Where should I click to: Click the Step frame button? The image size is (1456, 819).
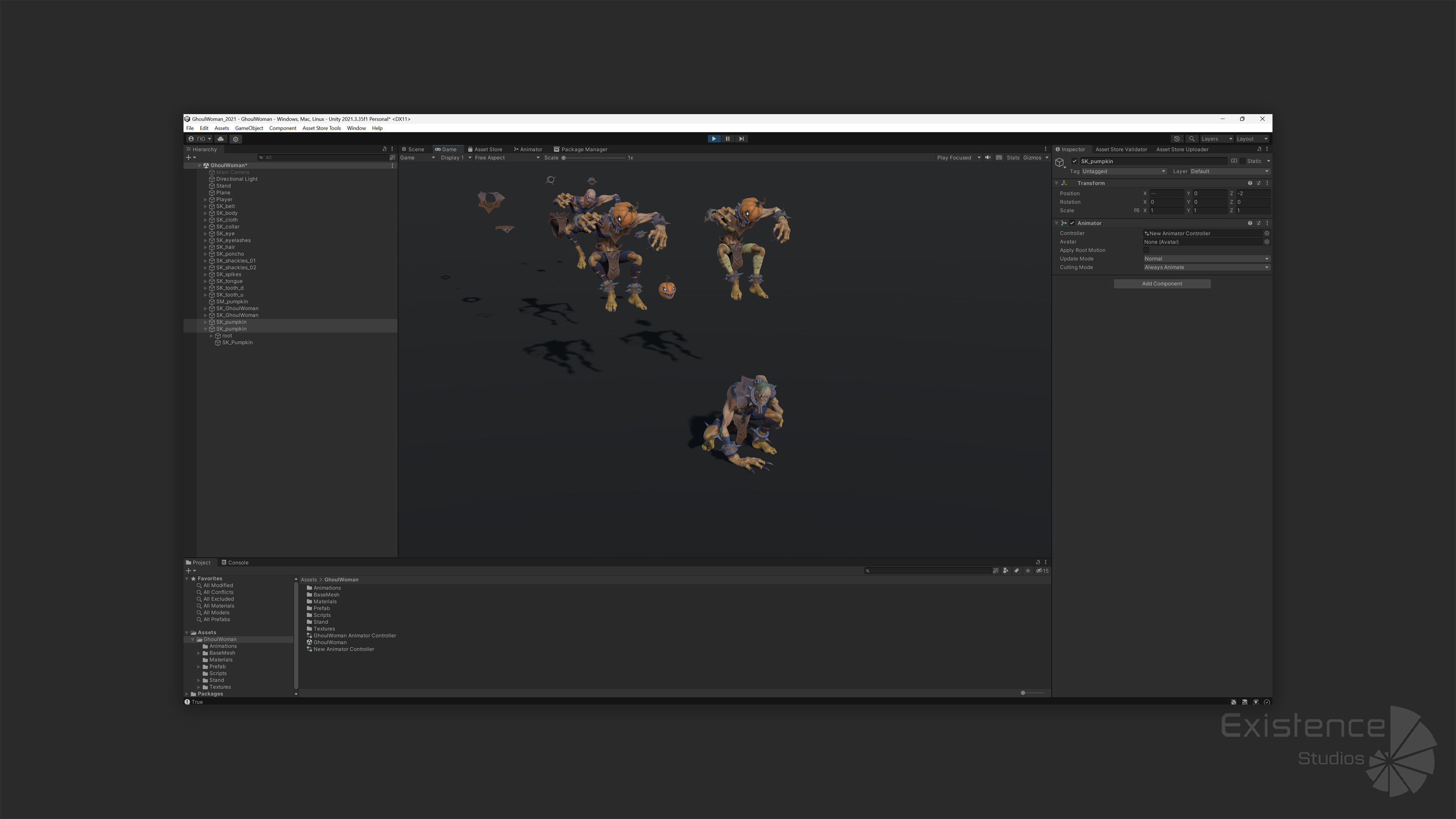coord(741,138)
